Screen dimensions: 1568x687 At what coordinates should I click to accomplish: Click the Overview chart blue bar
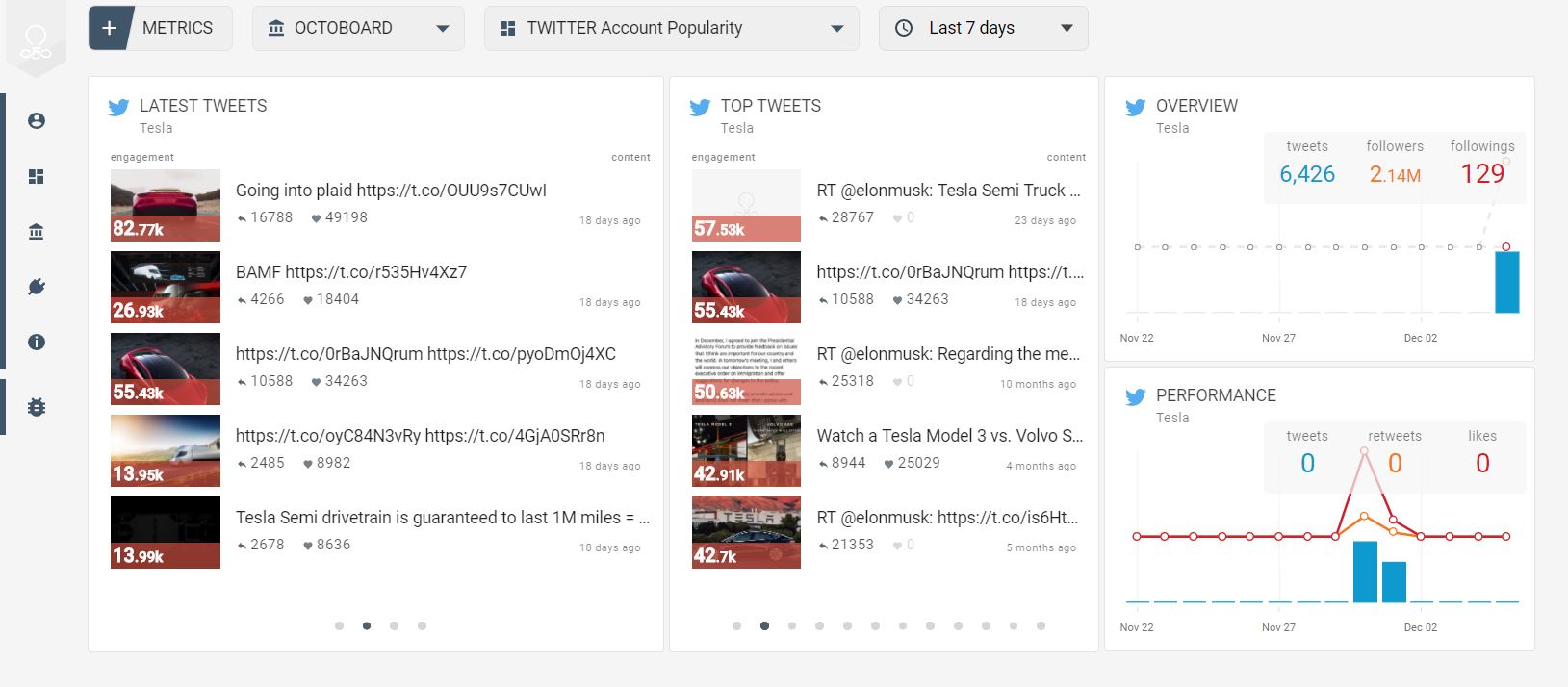pos(1506,282)
